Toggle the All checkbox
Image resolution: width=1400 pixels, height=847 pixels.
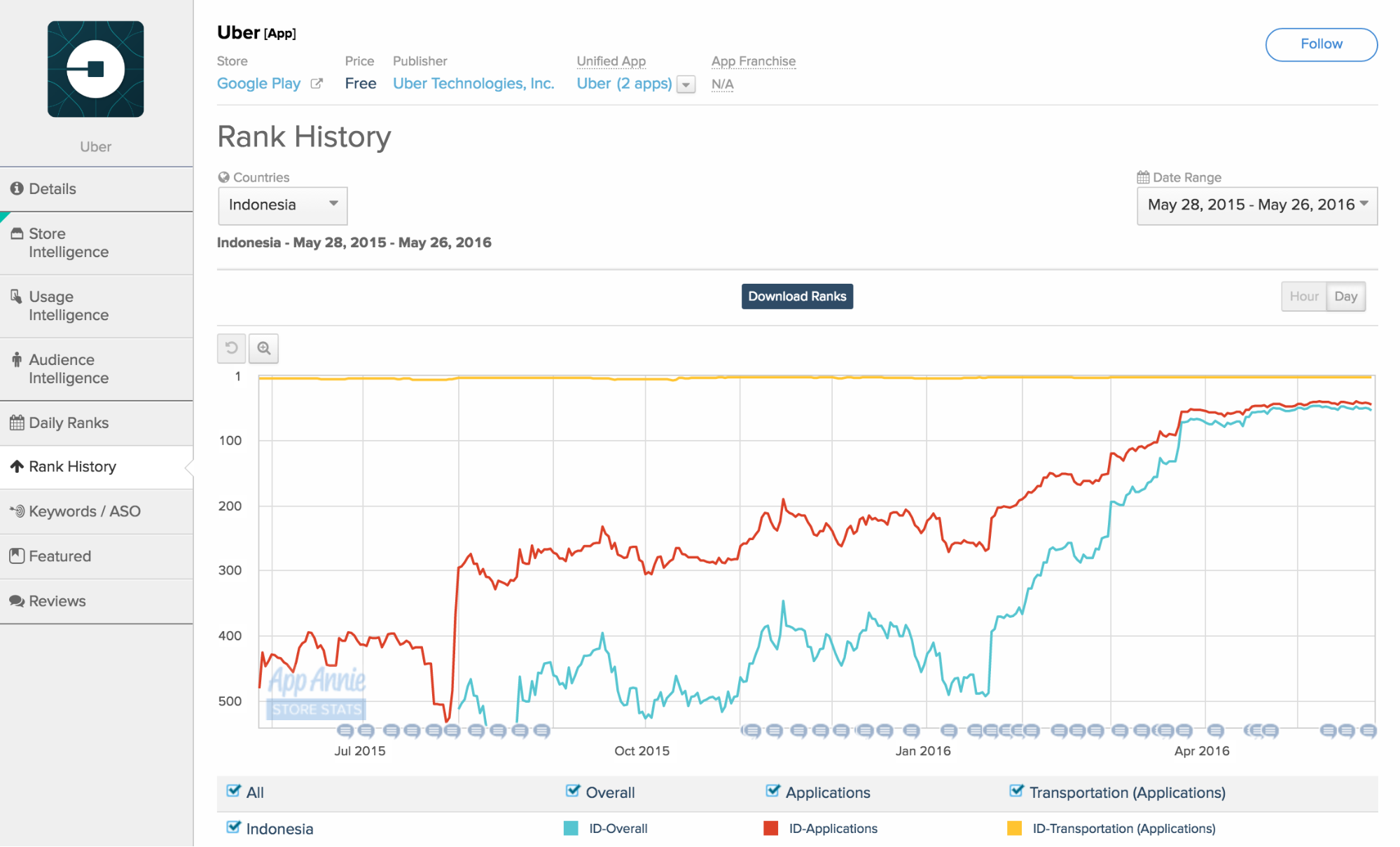[x=234, y=791]
